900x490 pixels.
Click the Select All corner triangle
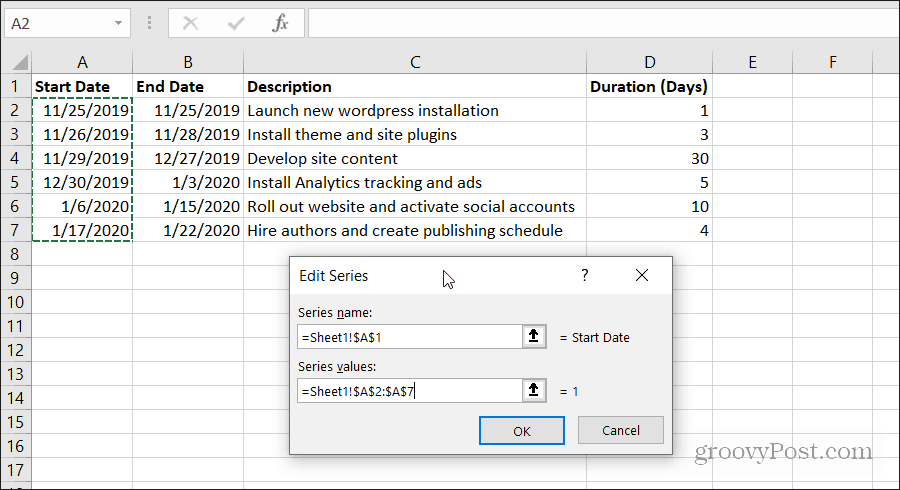19,62
